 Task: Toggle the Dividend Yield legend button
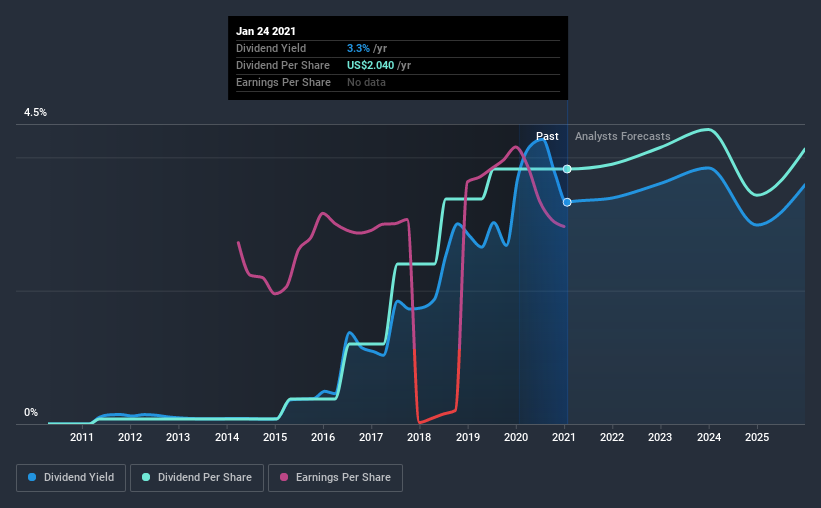point(71,478)
